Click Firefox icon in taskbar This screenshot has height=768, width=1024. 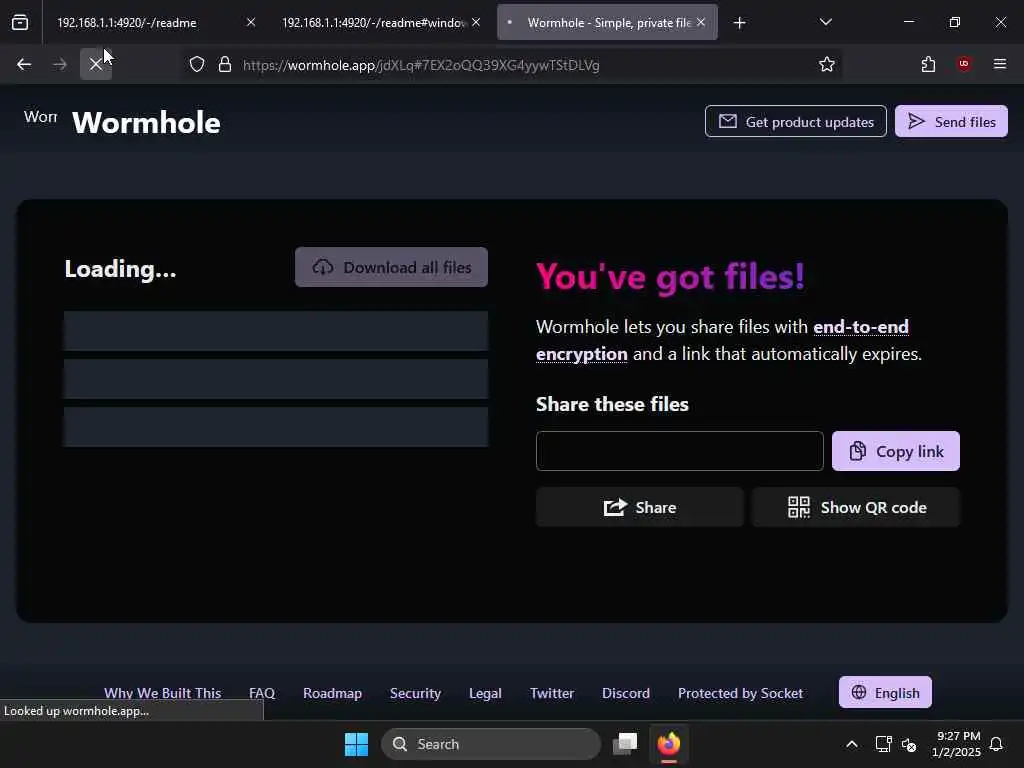pos(669,744)
